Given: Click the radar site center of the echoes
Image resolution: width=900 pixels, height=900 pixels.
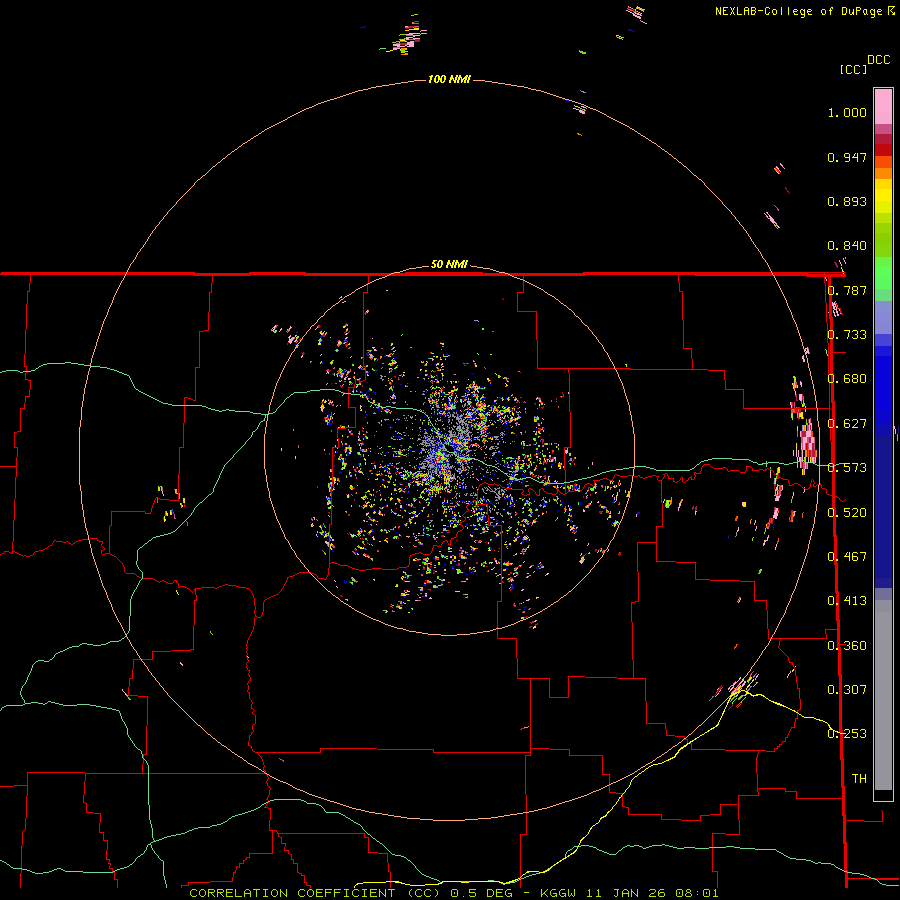Looking at the screenshot, I should (449, 451).
